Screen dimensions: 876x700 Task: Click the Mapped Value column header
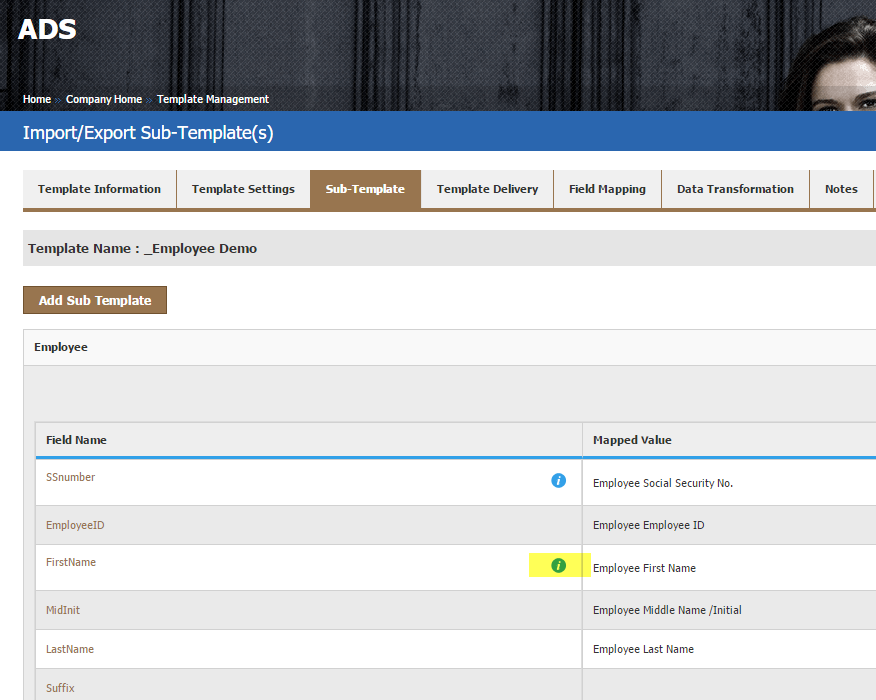pyautogui.click(x=632, y=440)
